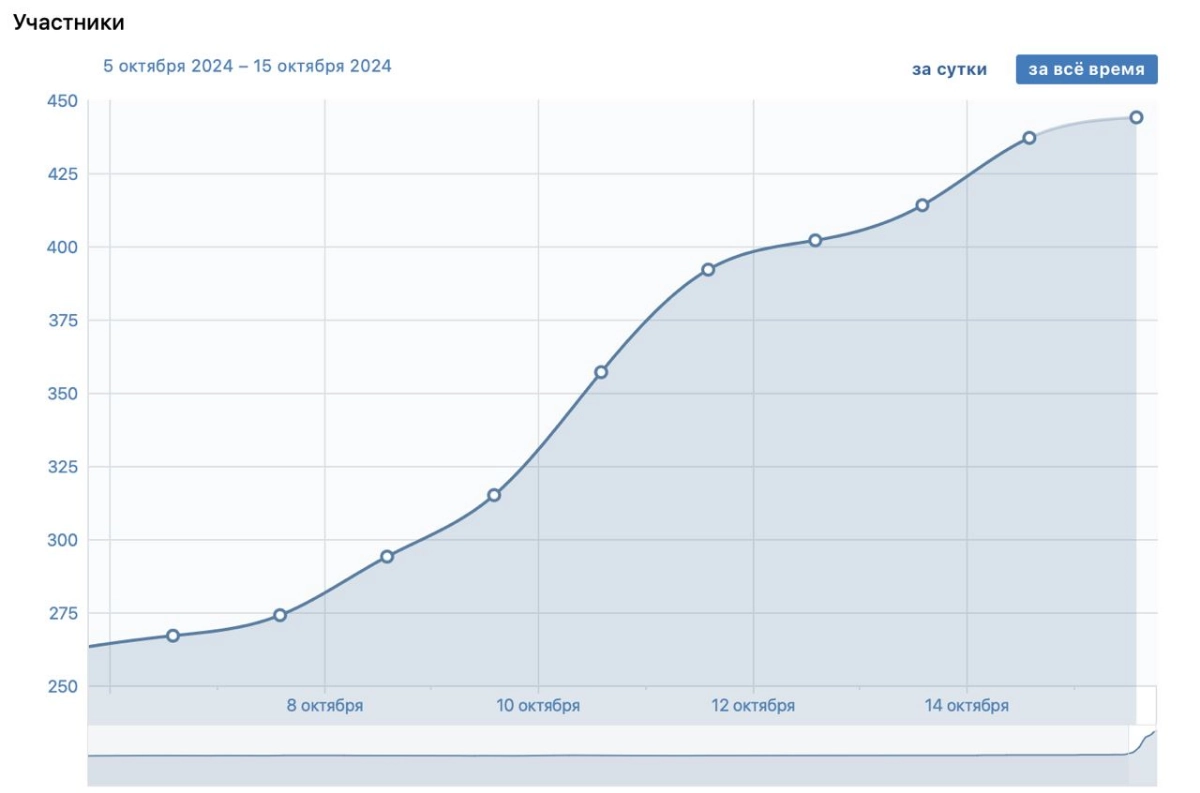Screen dimensions: 1200x793
Task: Click the "375" y-axis value
Action: [62, 320]
